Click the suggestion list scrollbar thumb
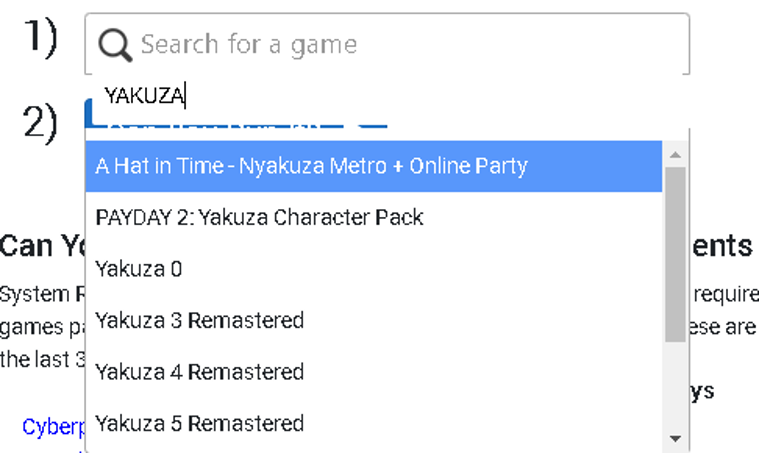This screenshot has width=760, height=454. [x=675, y=255]
